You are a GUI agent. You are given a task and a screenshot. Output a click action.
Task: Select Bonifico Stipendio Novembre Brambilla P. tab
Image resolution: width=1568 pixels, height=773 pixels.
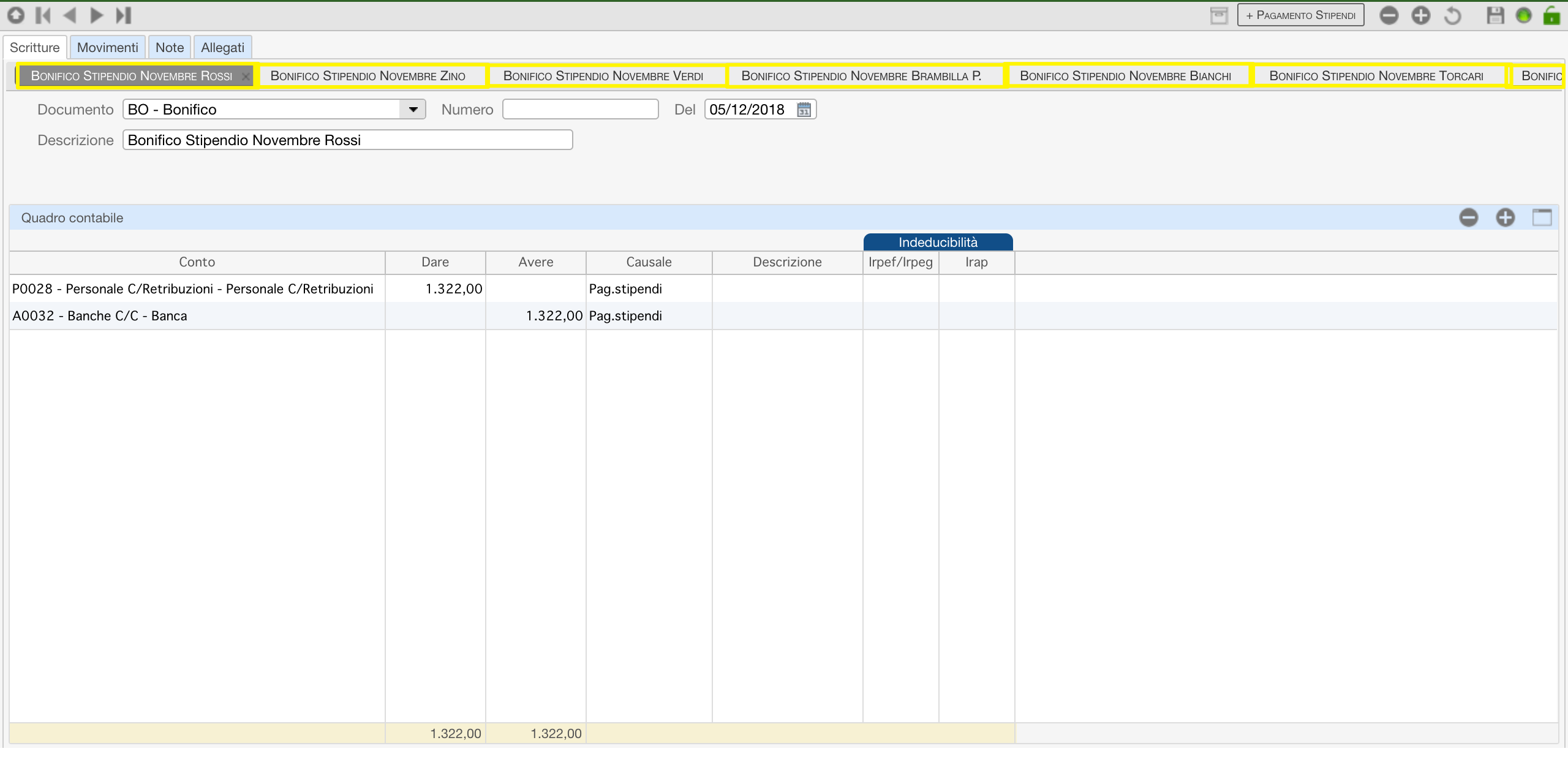[x=861, y=75]
